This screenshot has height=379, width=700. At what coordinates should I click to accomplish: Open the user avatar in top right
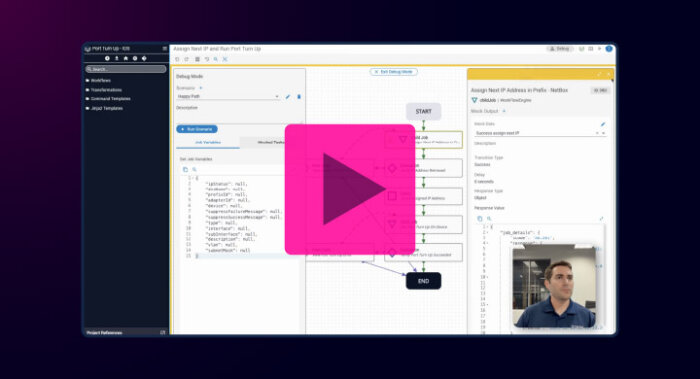(x=609, y=49)
